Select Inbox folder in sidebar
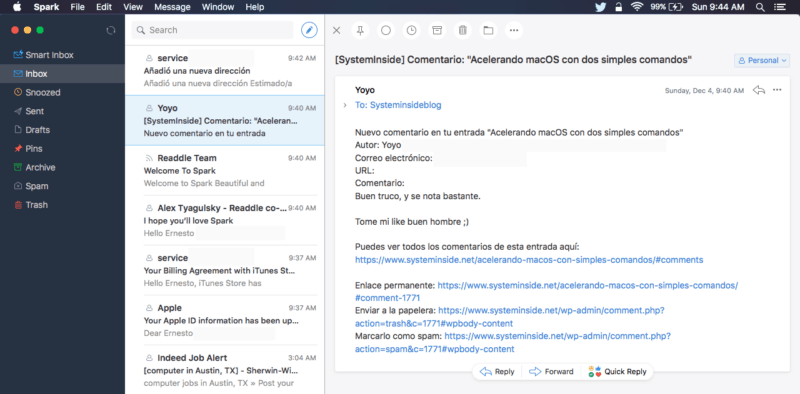 pyautogui.click(x=62, y=73)
